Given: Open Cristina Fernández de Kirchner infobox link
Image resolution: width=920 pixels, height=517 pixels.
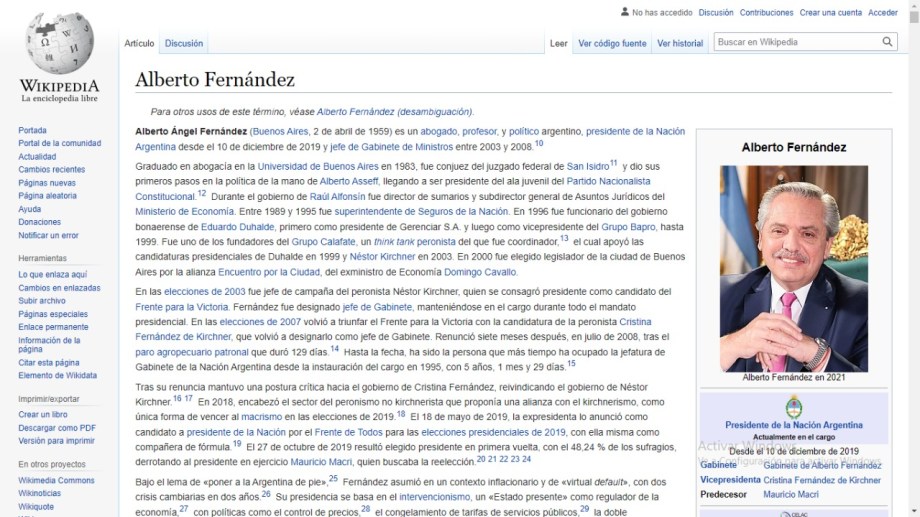Looking at the screenshot, I should 822,480.
